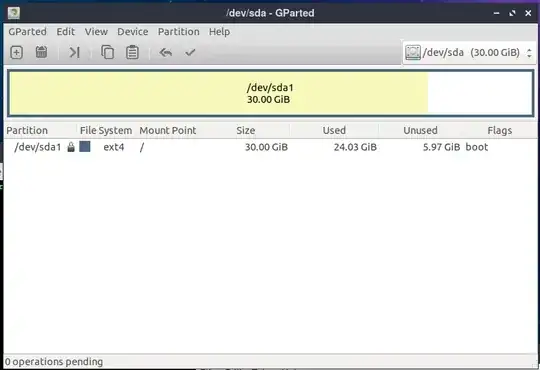Open the Partition menu
This screenshot has height=370, width=540.
[x=178, y=32]
